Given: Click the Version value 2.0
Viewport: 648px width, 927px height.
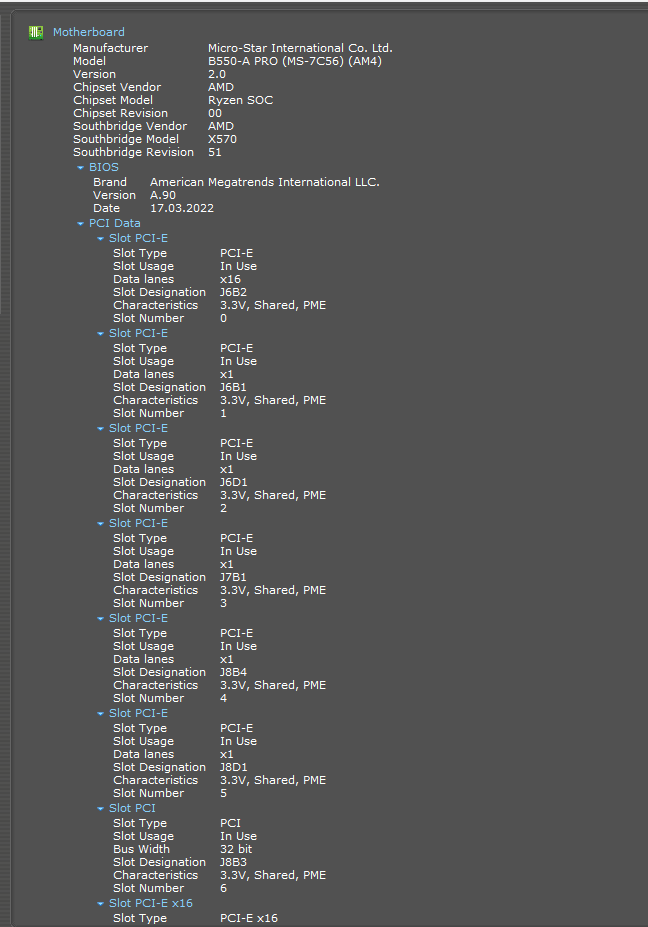Looking at the screenshot, I should point(217,74).
